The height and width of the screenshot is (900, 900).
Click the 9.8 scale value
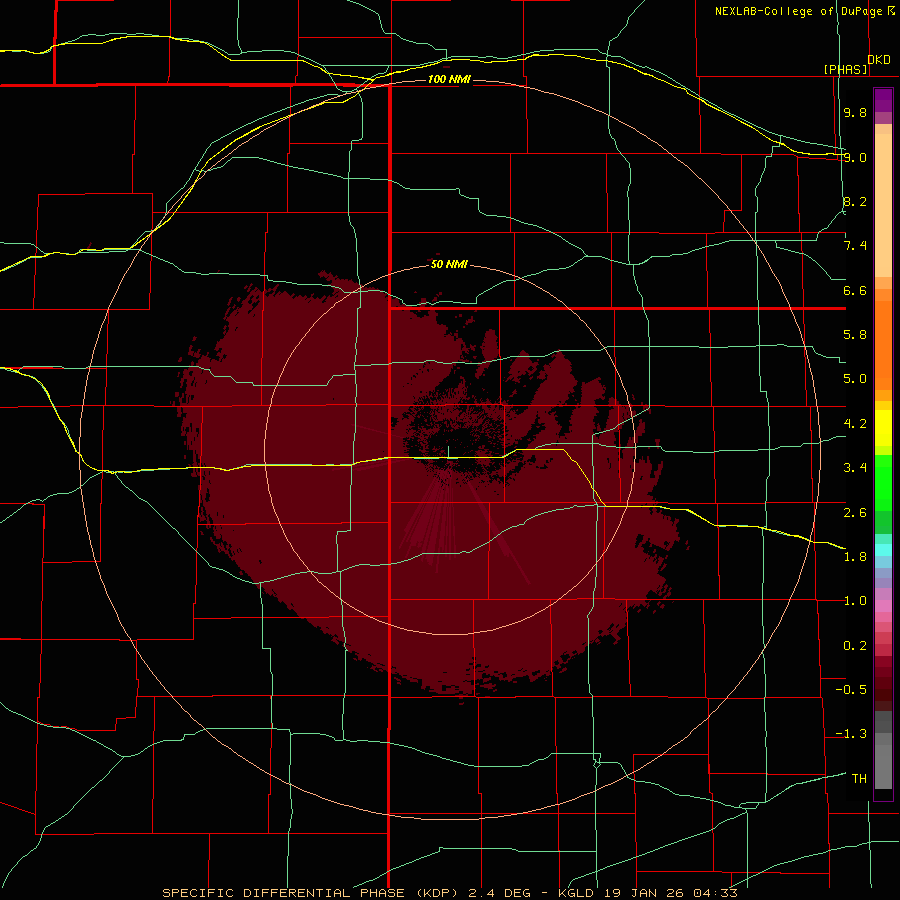point(855,112)
